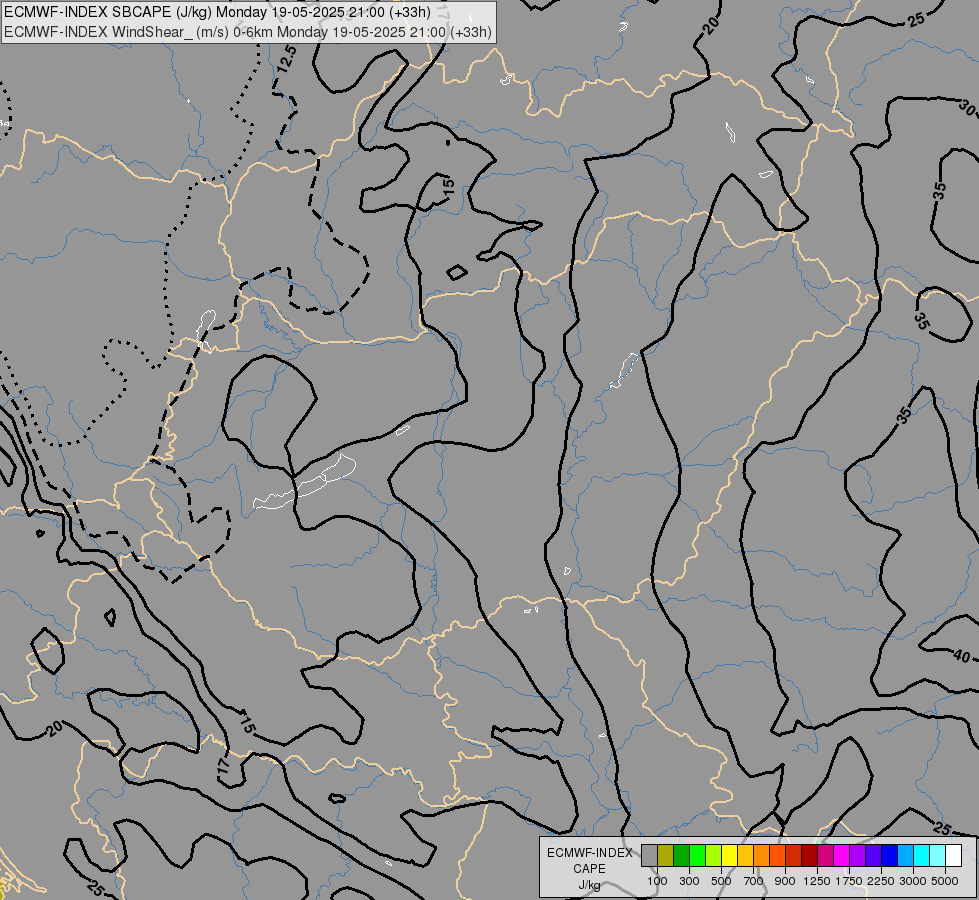Click the 2250 legend value label
Viewport: 979px width, 900px height.
coord(881,881)
